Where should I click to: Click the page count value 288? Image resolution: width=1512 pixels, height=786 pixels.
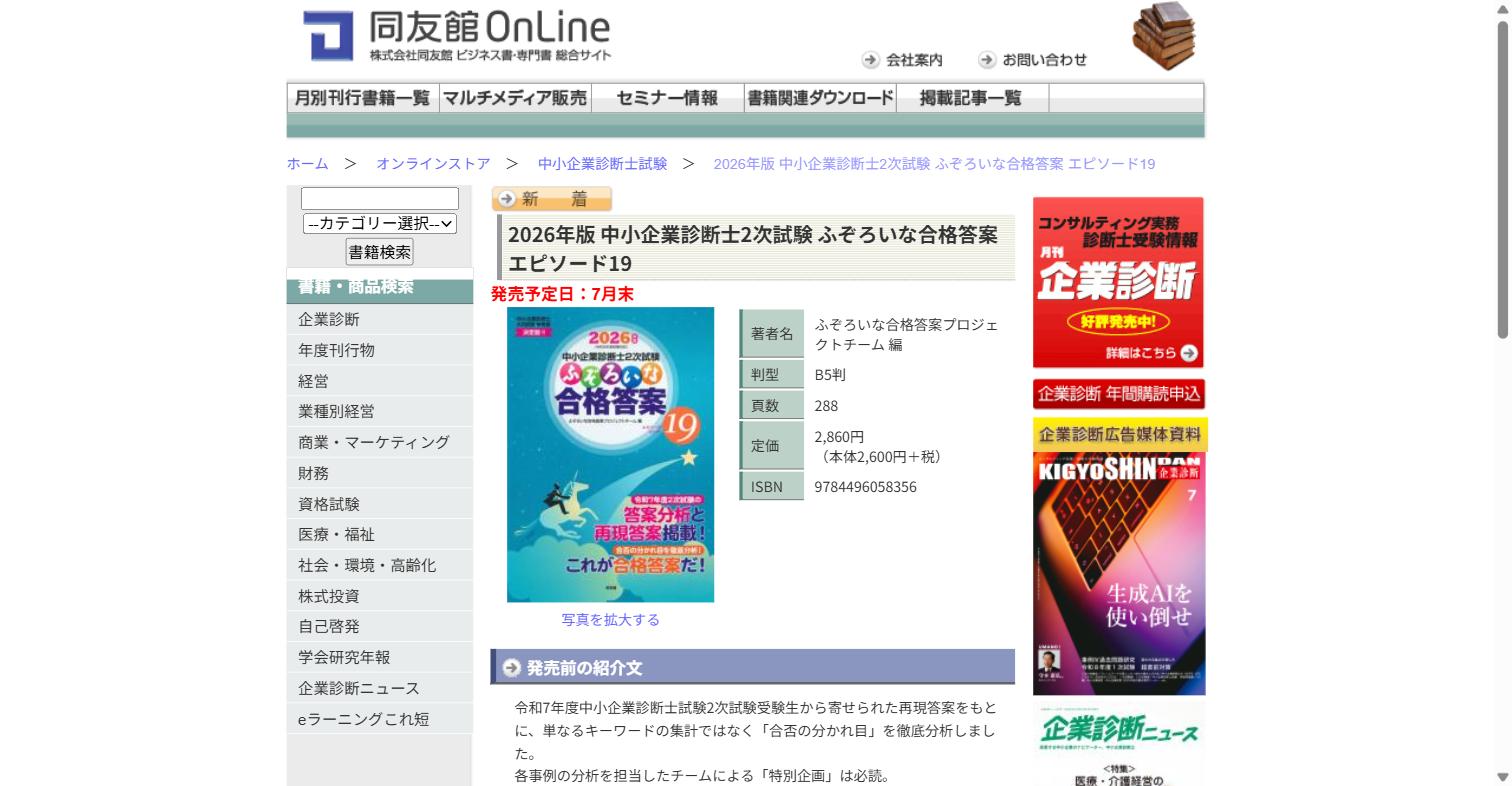pos(826,406)
